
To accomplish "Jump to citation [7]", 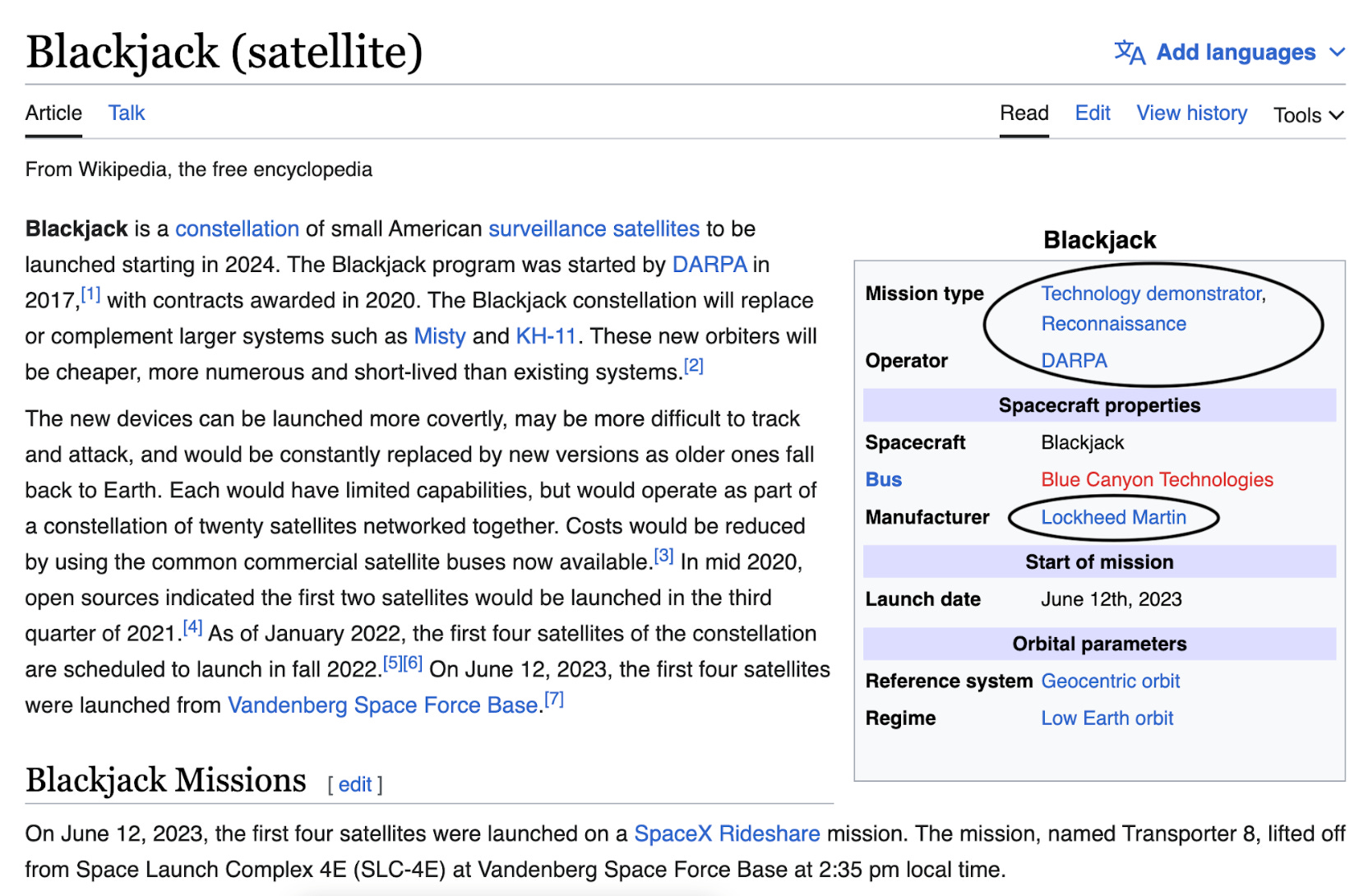I will click(554, 699).
